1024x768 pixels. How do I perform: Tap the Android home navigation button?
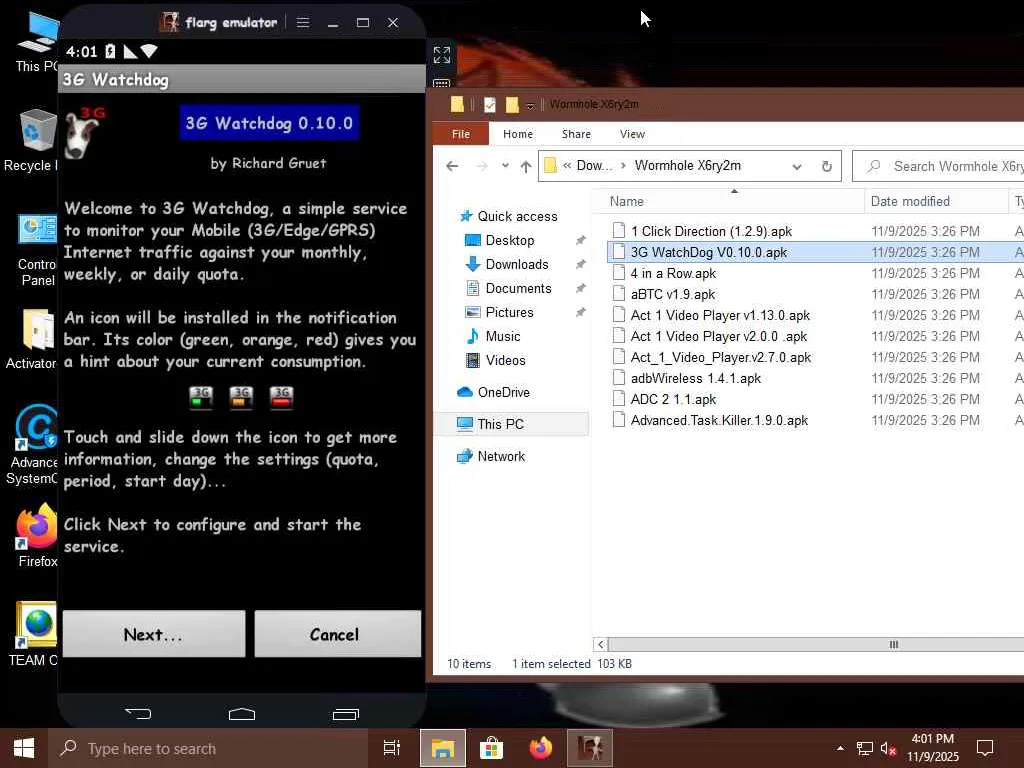coord(242,714)
